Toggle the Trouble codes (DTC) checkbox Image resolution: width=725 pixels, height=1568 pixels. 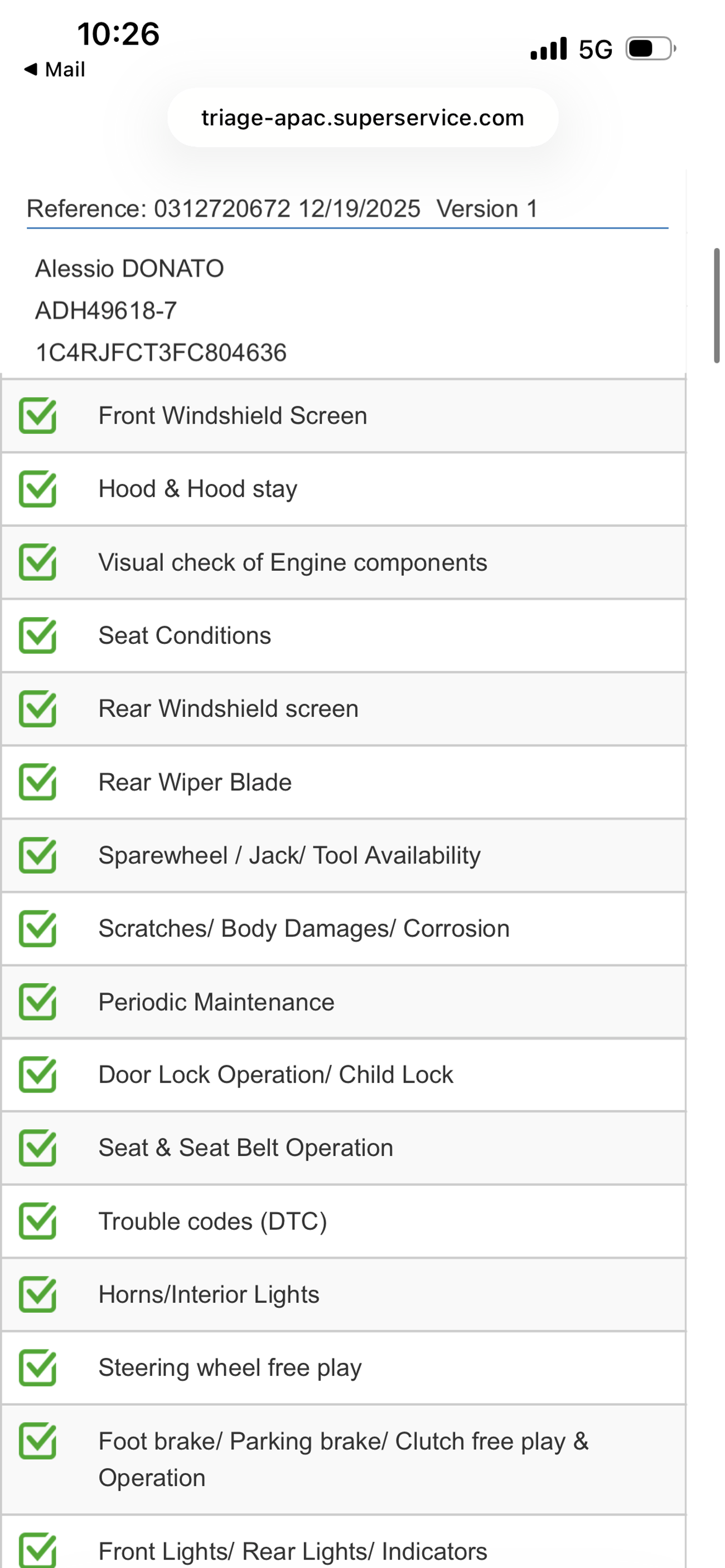tap(38, 1221)
